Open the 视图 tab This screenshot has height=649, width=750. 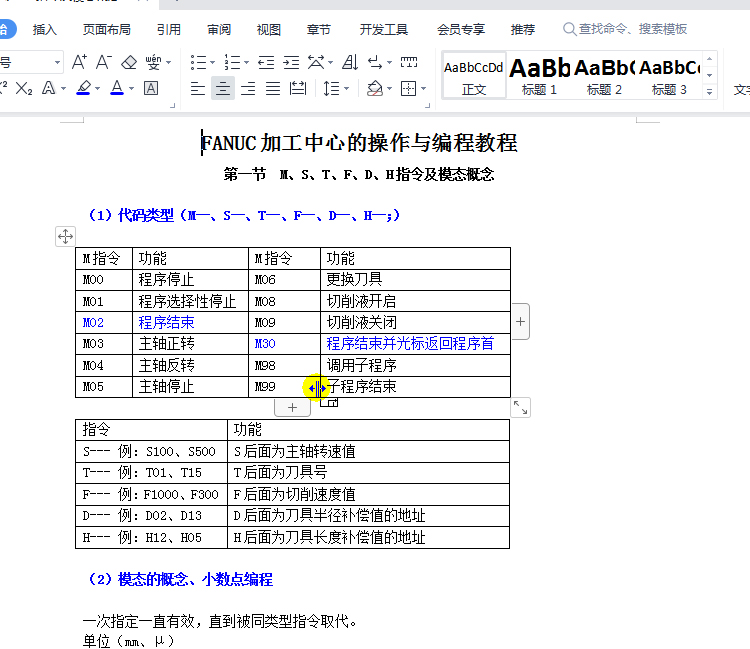click(268, 30)
